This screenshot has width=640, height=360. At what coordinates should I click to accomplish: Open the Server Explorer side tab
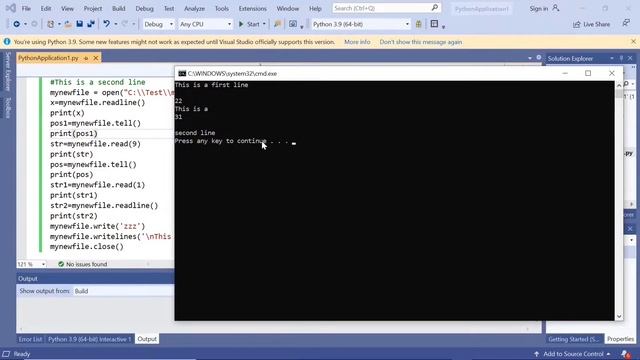(8, 71)
